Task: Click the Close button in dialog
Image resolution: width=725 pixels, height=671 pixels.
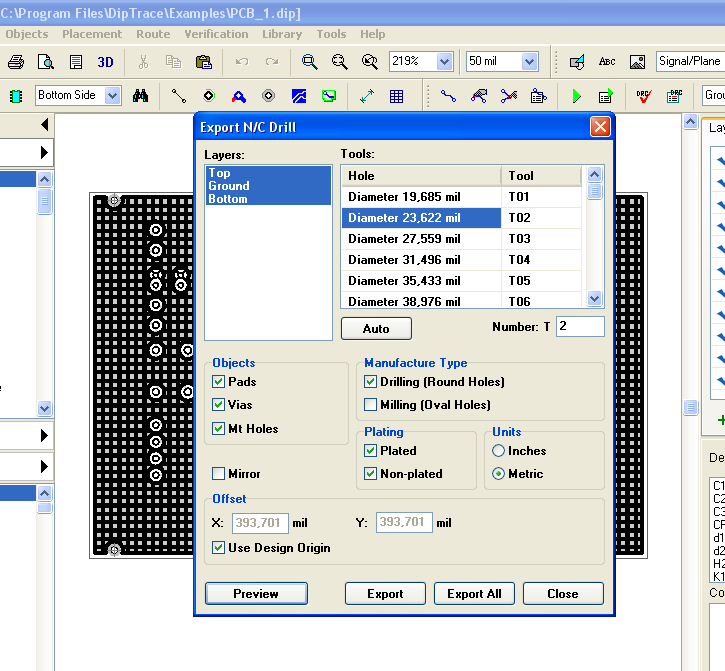Action: point(563,593)
